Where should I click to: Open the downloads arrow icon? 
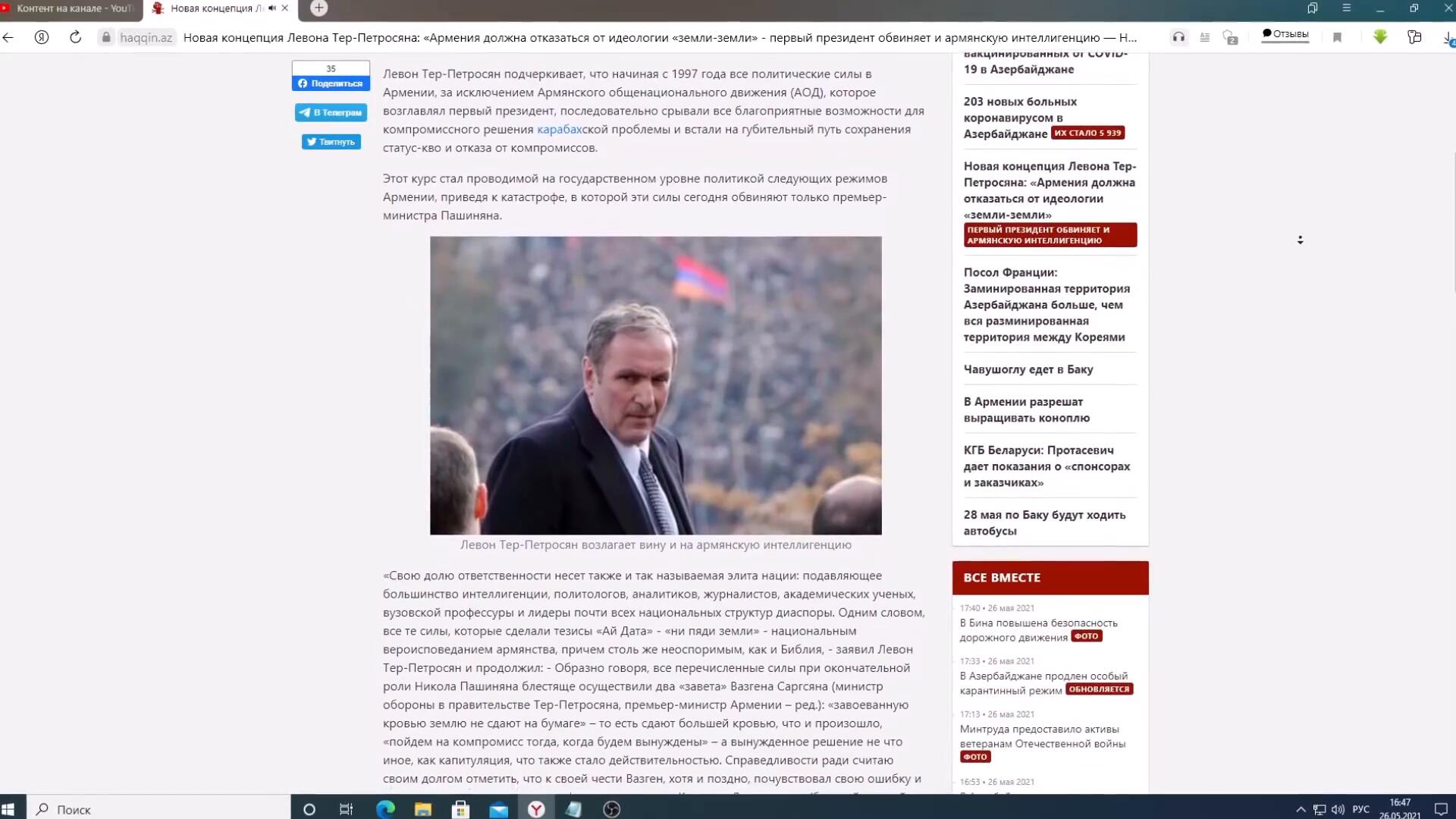click(x=1448, y=37)
